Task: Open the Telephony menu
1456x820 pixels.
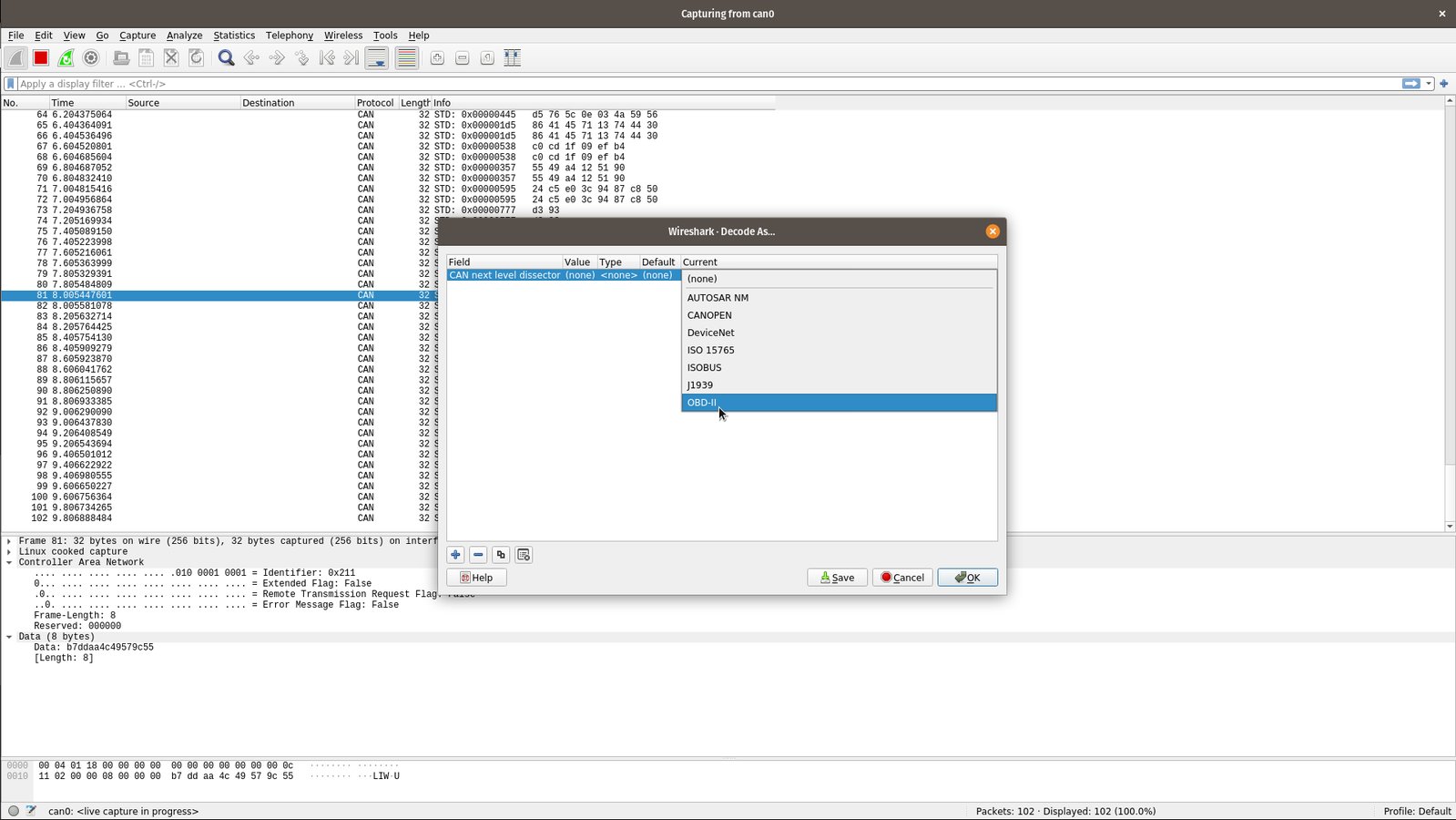Action: (290, 36)
